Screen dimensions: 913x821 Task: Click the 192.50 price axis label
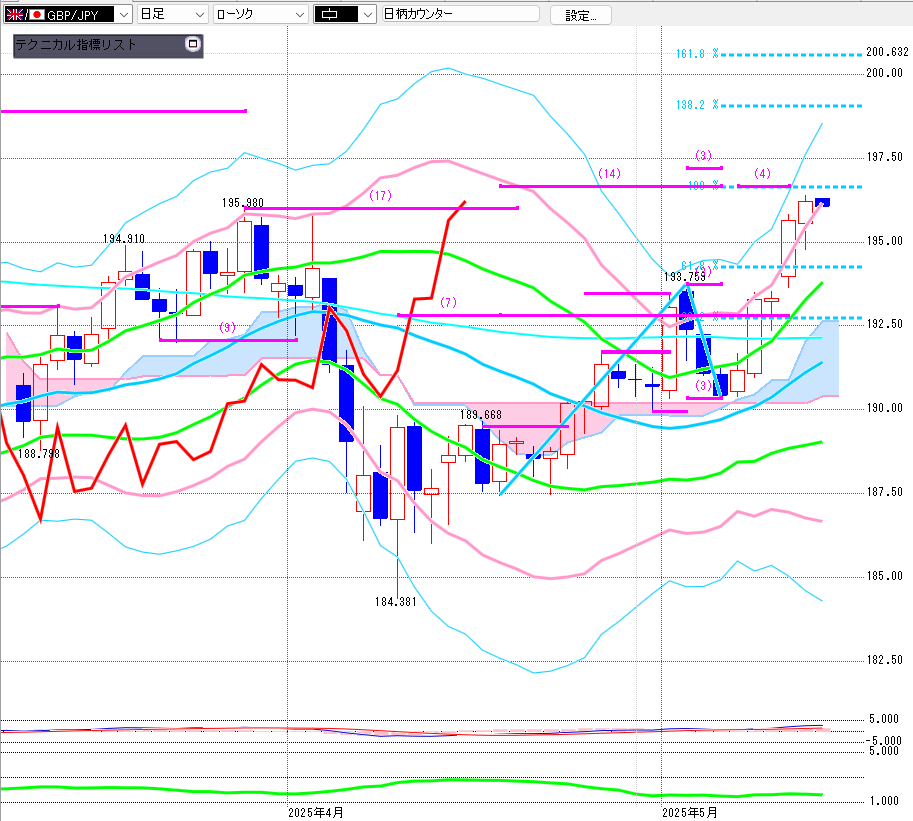(884, 324)
